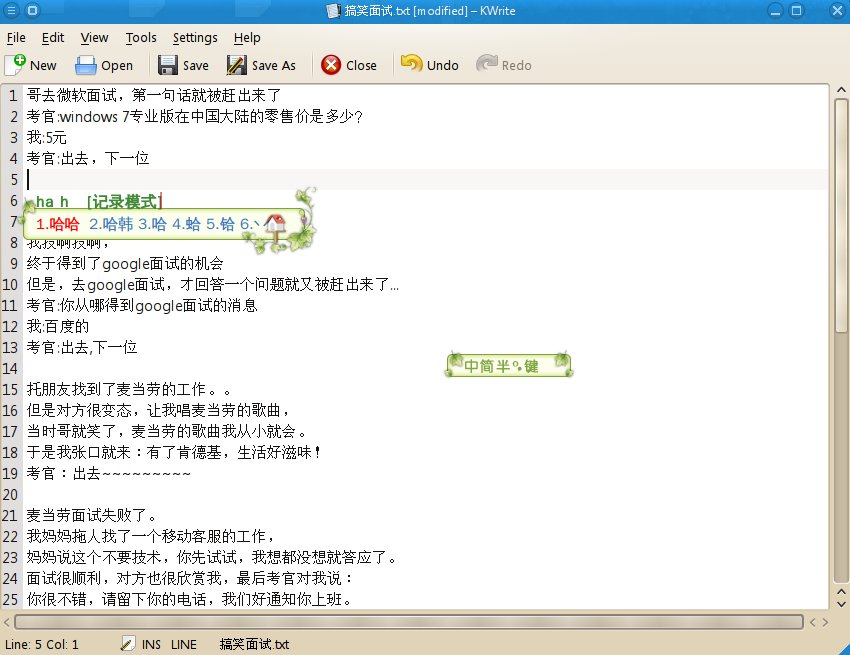Click the line "考官：出去~~~~~~~~~"
The image size is (850, 655).
pos(109,473)
